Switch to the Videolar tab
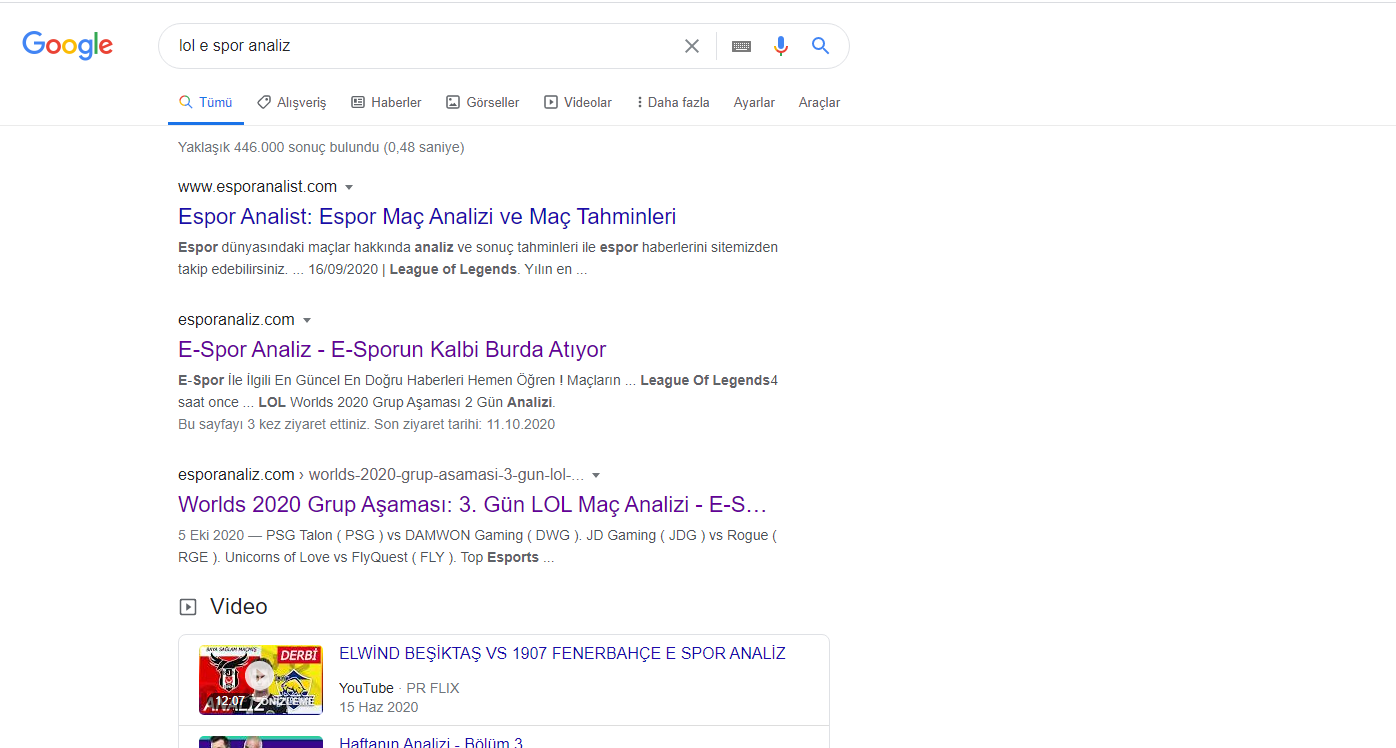 [578, 101]
